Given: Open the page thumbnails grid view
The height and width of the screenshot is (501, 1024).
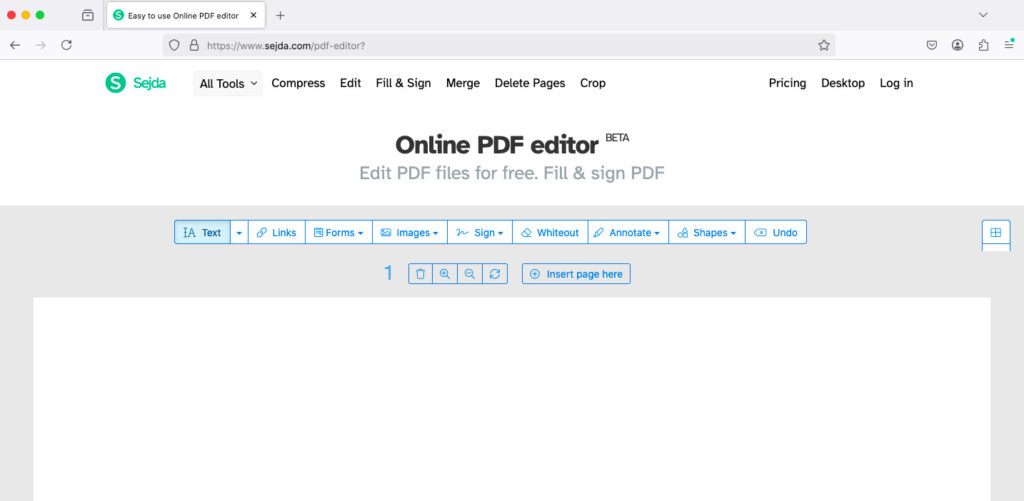Looking at the screenshot, I should pyautogui.click(x=996, y=232).
